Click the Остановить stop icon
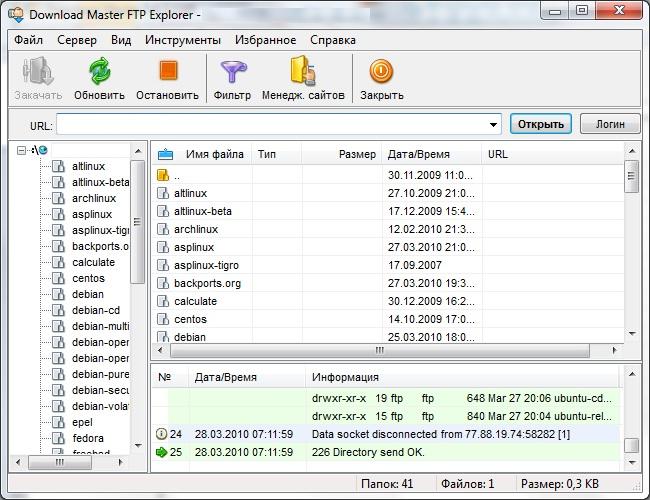Screen dimensions: 650x500 tap(168, 70)
